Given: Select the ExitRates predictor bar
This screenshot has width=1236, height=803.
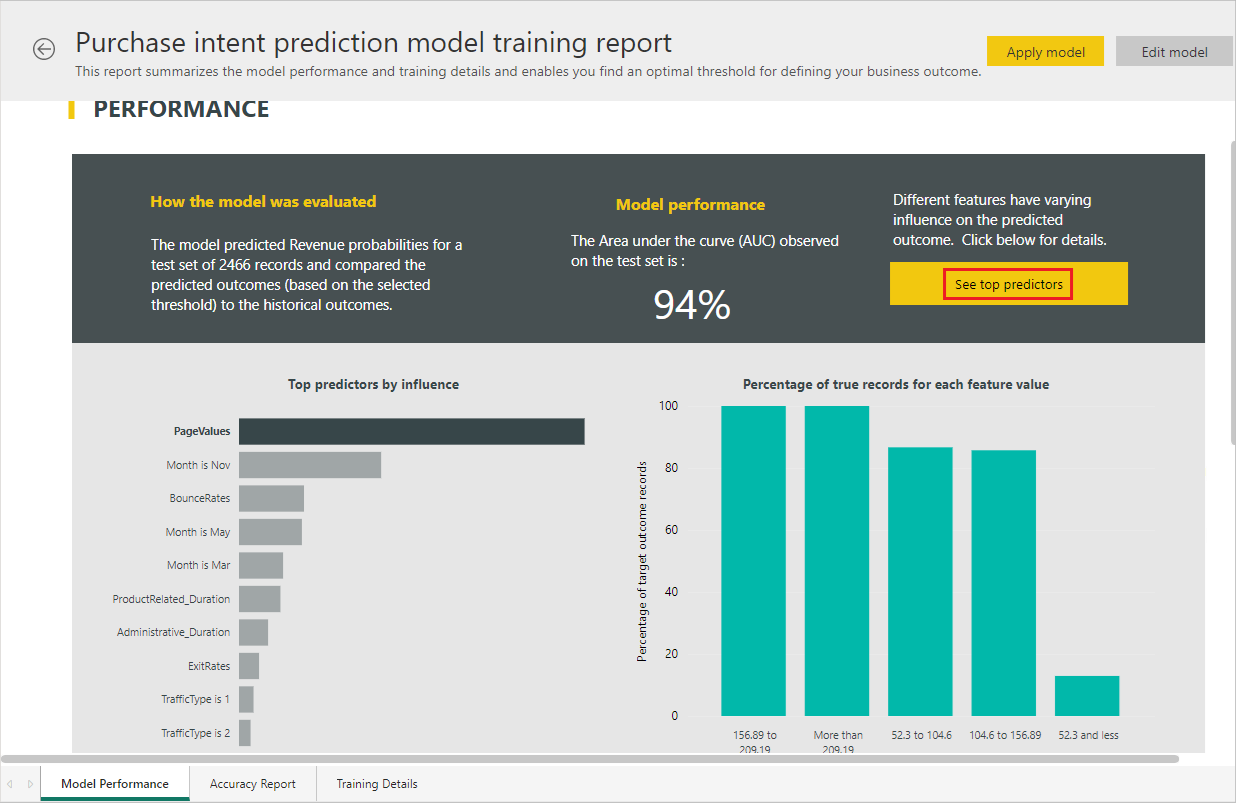Looking at the screenshot, I should coord(249,666).
